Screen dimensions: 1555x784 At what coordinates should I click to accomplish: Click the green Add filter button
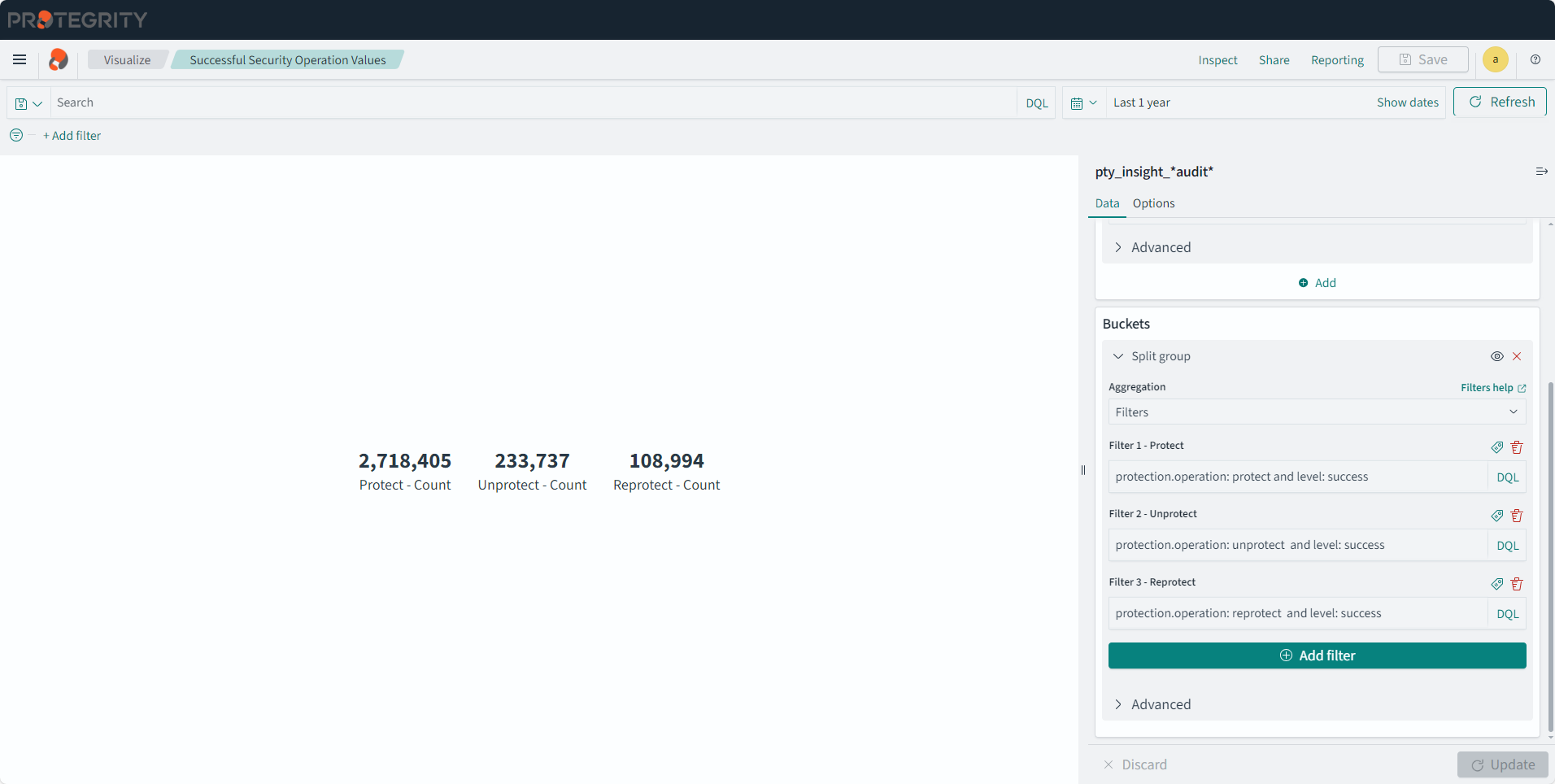pyautogui.click(x=1316, y=656)
